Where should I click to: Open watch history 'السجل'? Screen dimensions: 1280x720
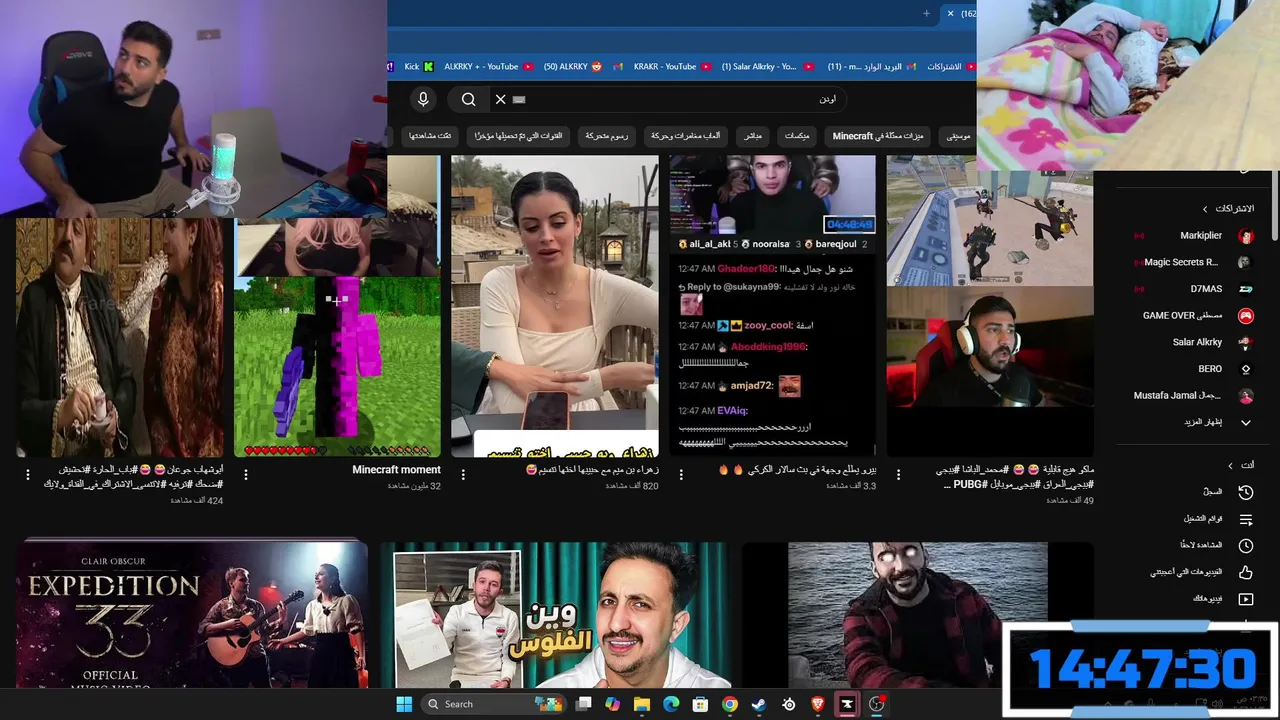pyautogui.click(x=1195, y=492)
